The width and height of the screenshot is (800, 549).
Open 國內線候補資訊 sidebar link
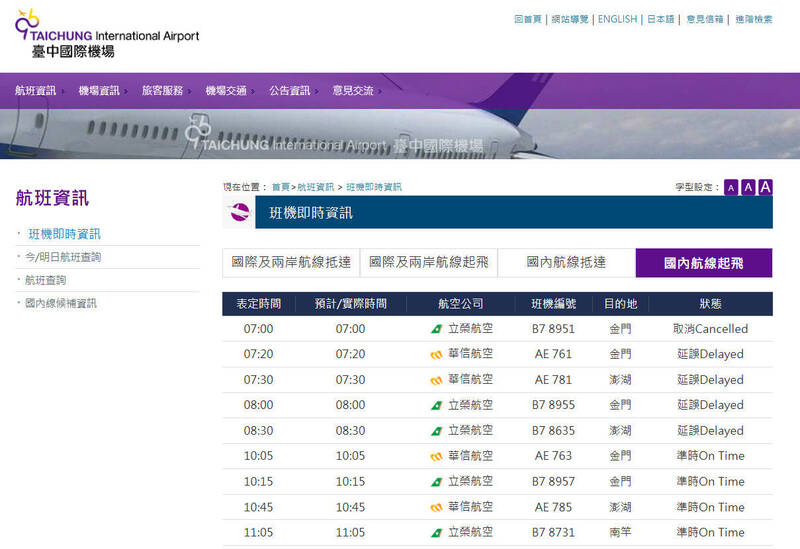pyautogui.click(x=61, y=303)
